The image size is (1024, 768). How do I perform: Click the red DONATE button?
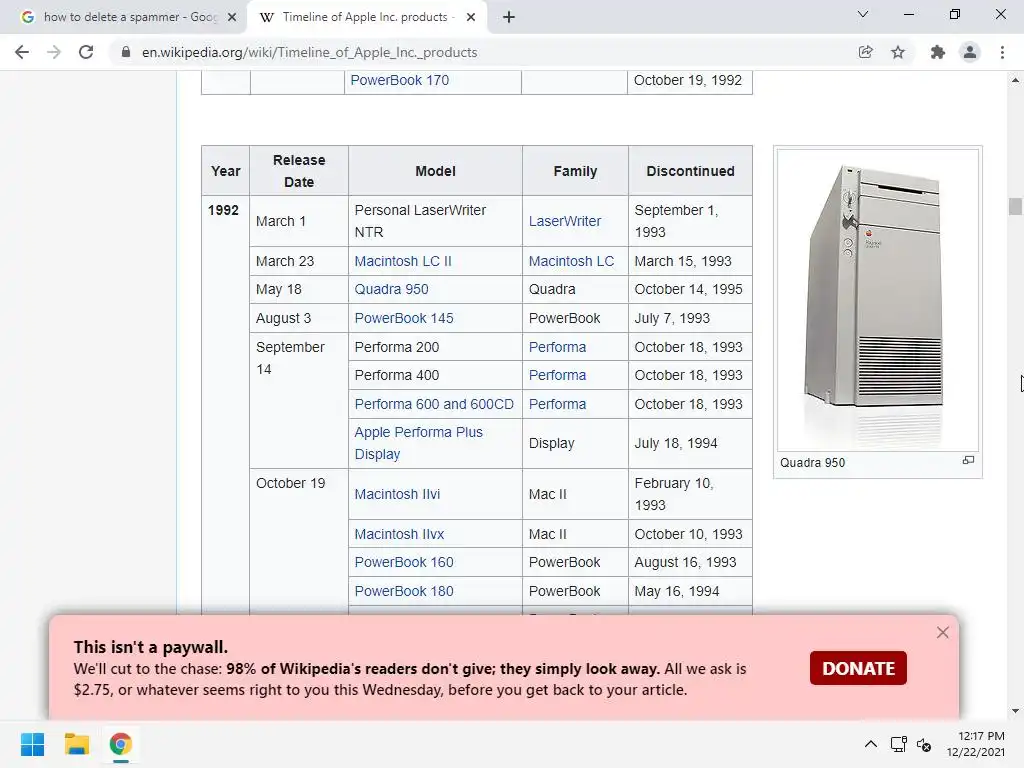[858, 668]
